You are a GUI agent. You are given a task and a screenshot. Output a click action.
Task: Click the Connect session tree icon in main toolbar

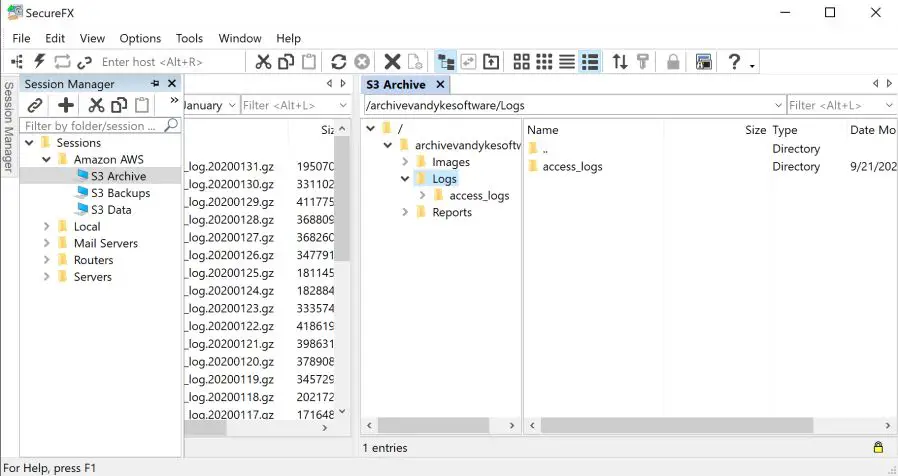(17, 61)
